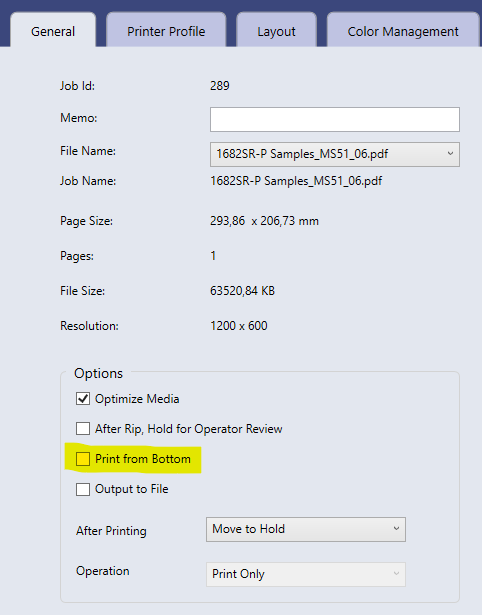
Task: Enable the Output to File checkbox
Action: (x=83, y=489)
